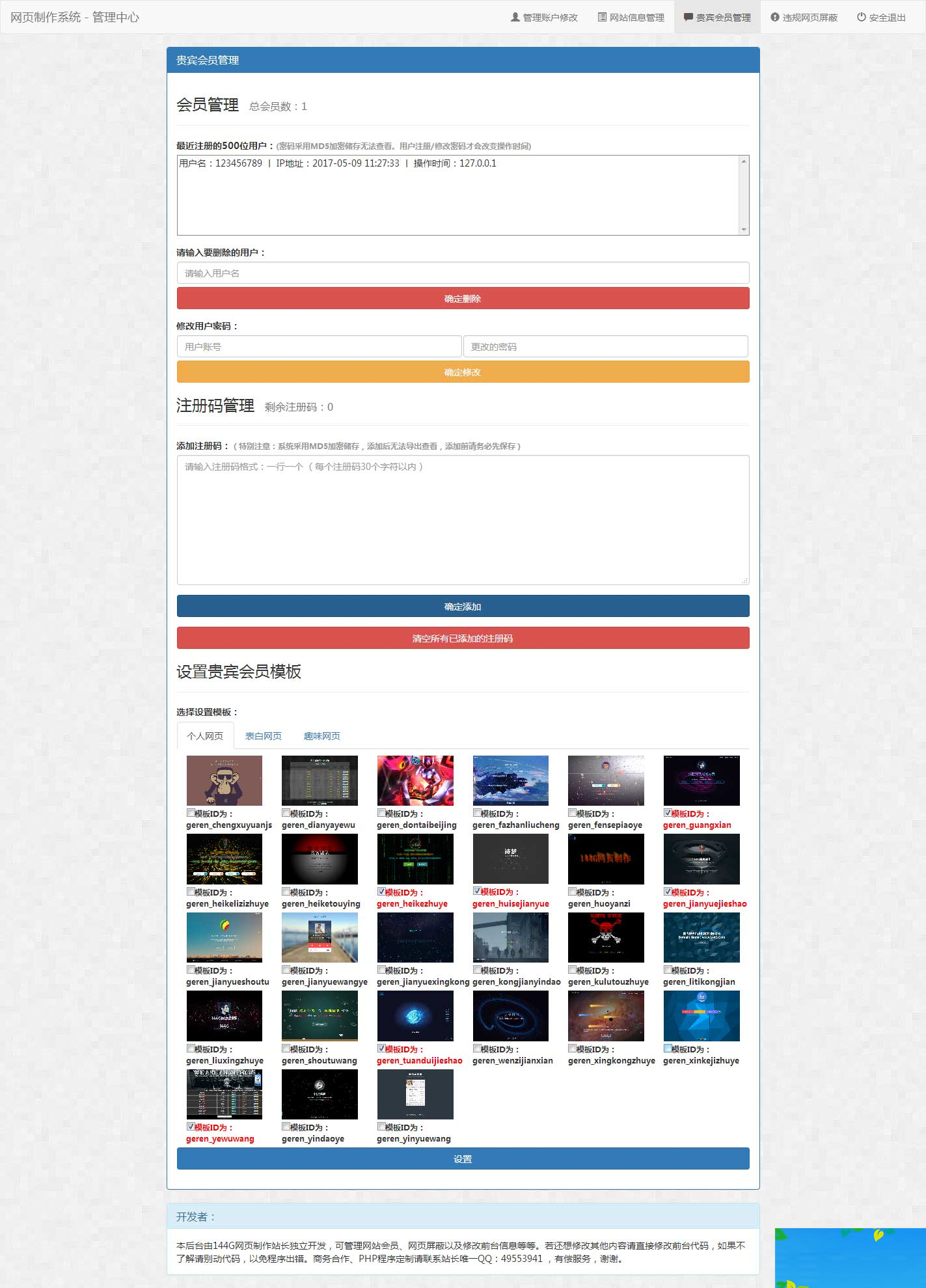Click the warning icon beside 违规网页屏蔽
The width and height of the screenshot is (926, 1288).
(x=774, y=18)
